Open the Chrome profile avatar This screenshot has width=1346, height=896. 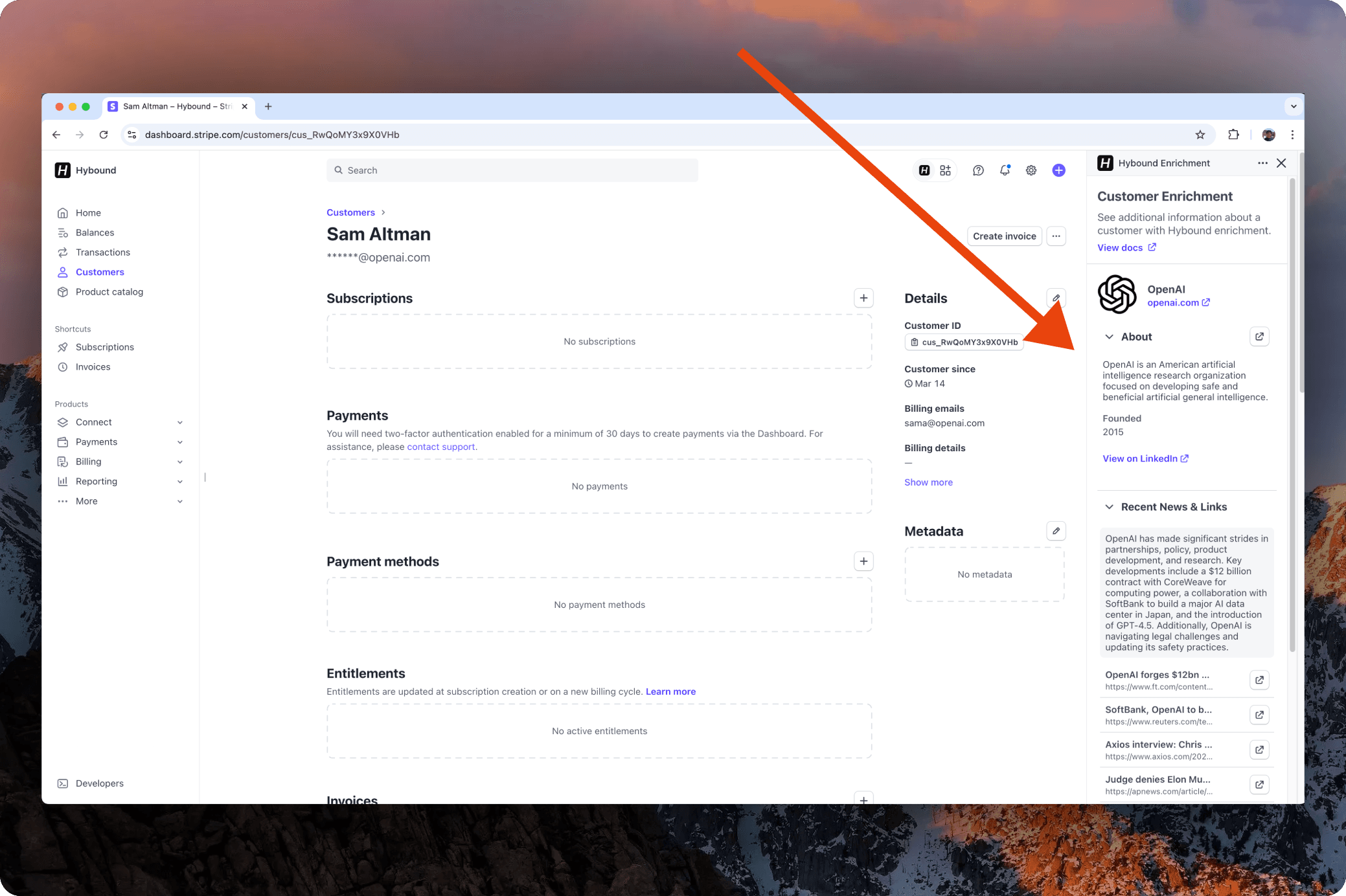[x=1268, y=135]
